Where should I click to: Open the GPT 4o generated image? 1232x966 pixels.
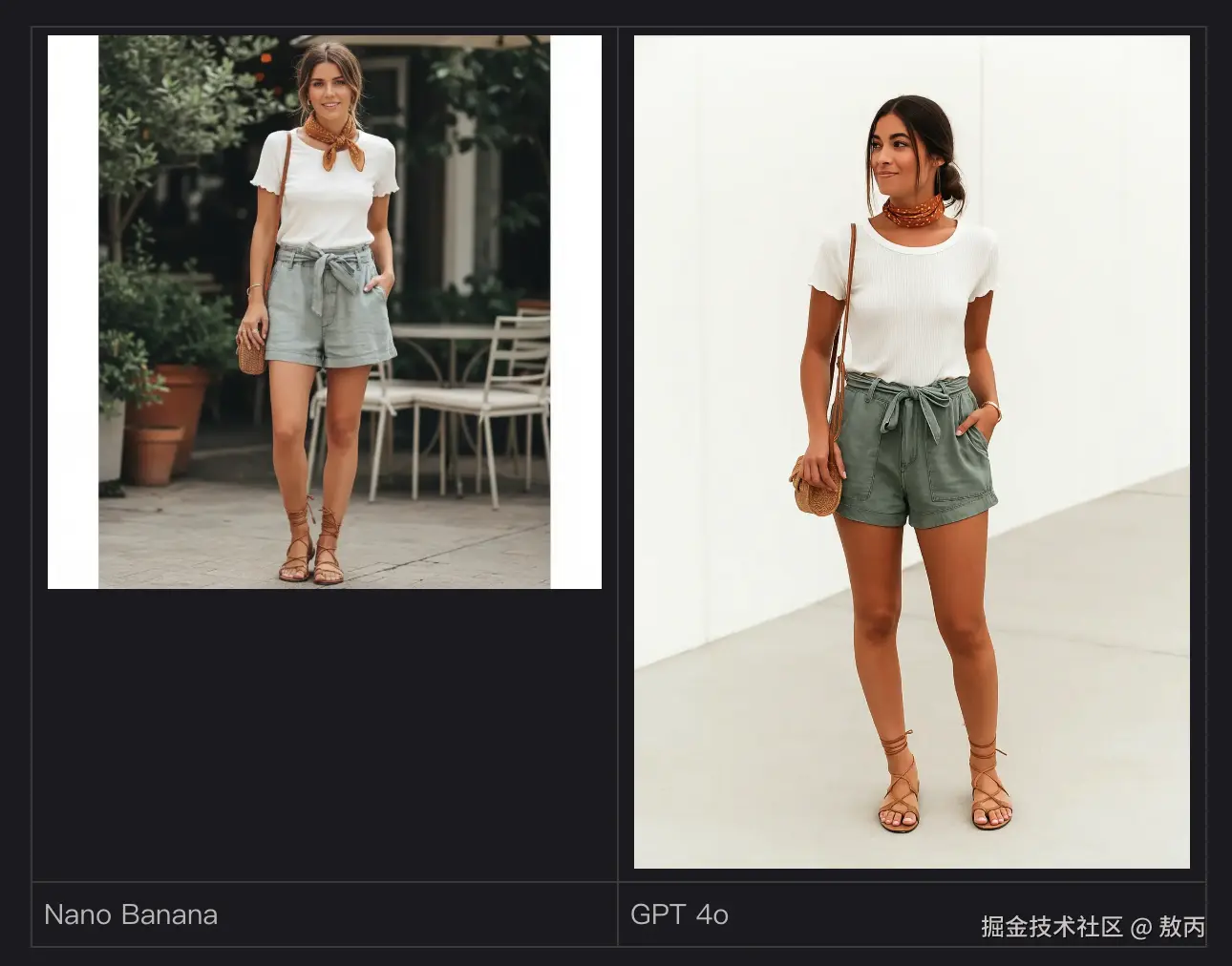coord(912,451)
